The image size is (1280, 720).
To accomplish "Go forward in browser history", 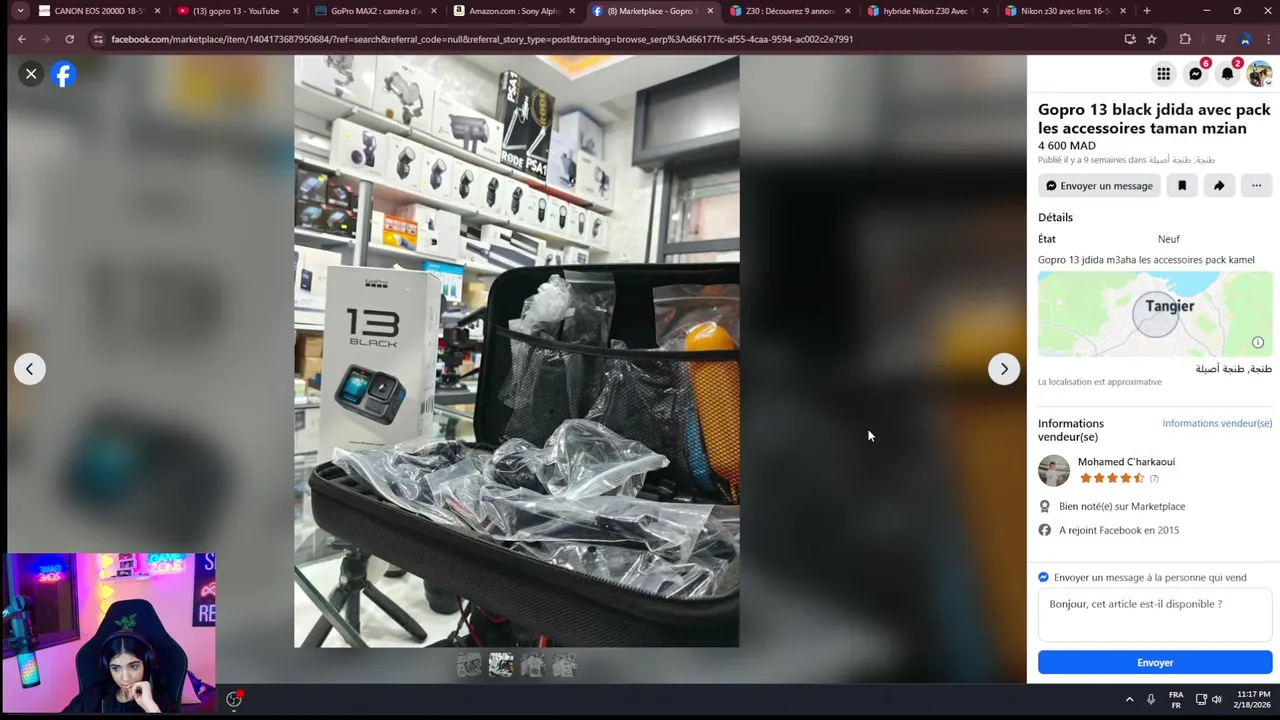I will point(45,39).
